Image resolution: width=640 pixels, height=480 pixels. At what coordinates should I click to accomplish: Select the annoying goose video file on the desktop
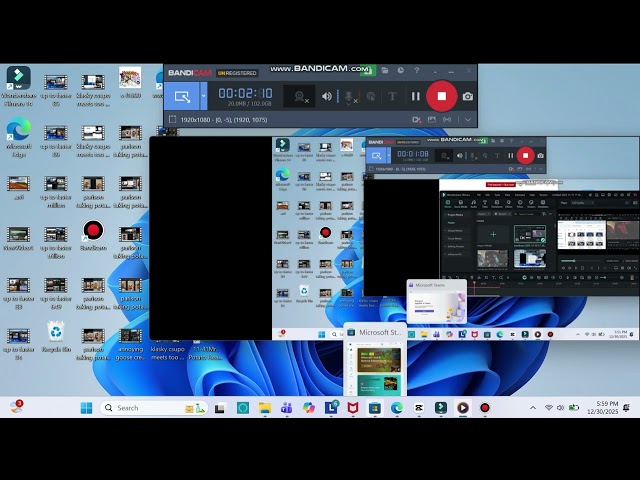point(130,345)
